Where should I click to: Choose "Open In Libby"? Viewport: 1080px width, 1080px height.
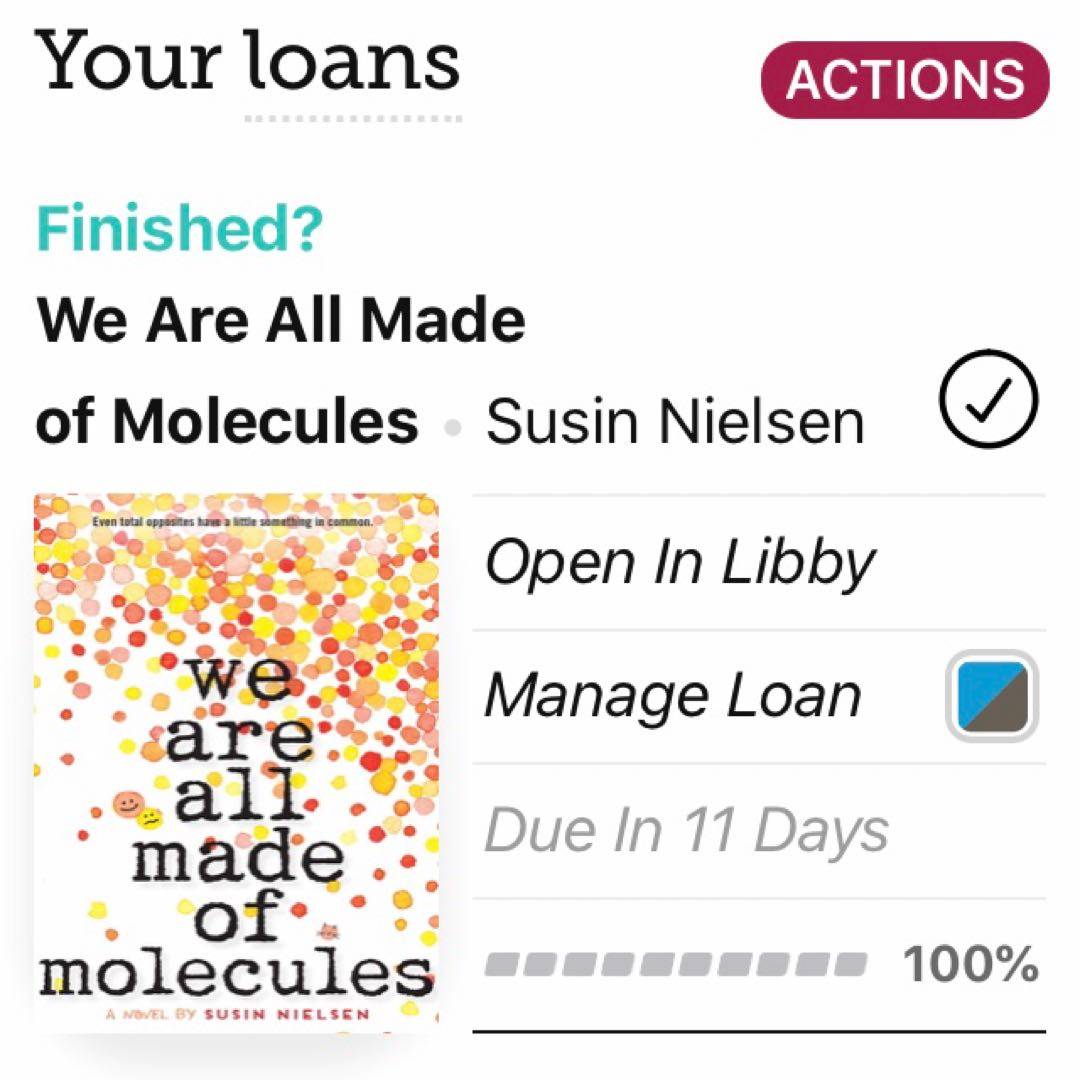click(679, 564)
